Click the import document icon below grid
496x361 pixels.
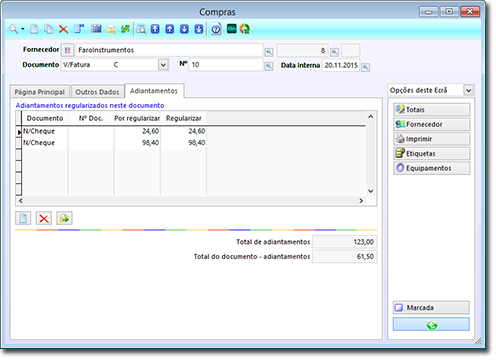(x=64, y=218)
